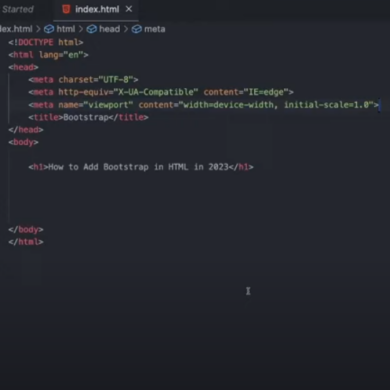Select the meta breadcrumb item
Viewport: 390px width, 390px height.
pos(155,29)
